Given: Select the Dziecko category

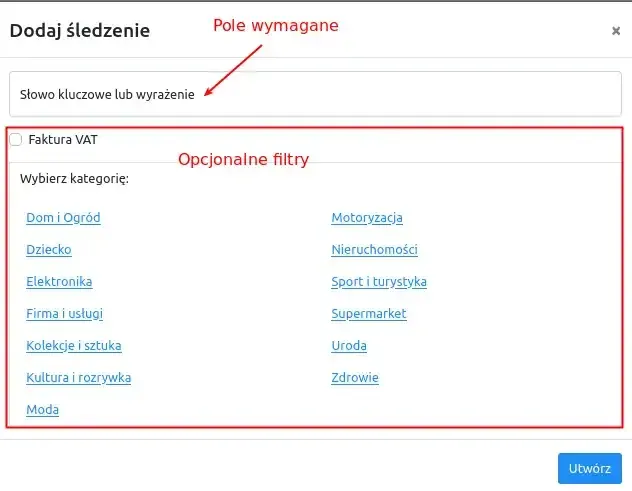Looking at the screenshot, I should pyautogui.click(x=49, y=250).
